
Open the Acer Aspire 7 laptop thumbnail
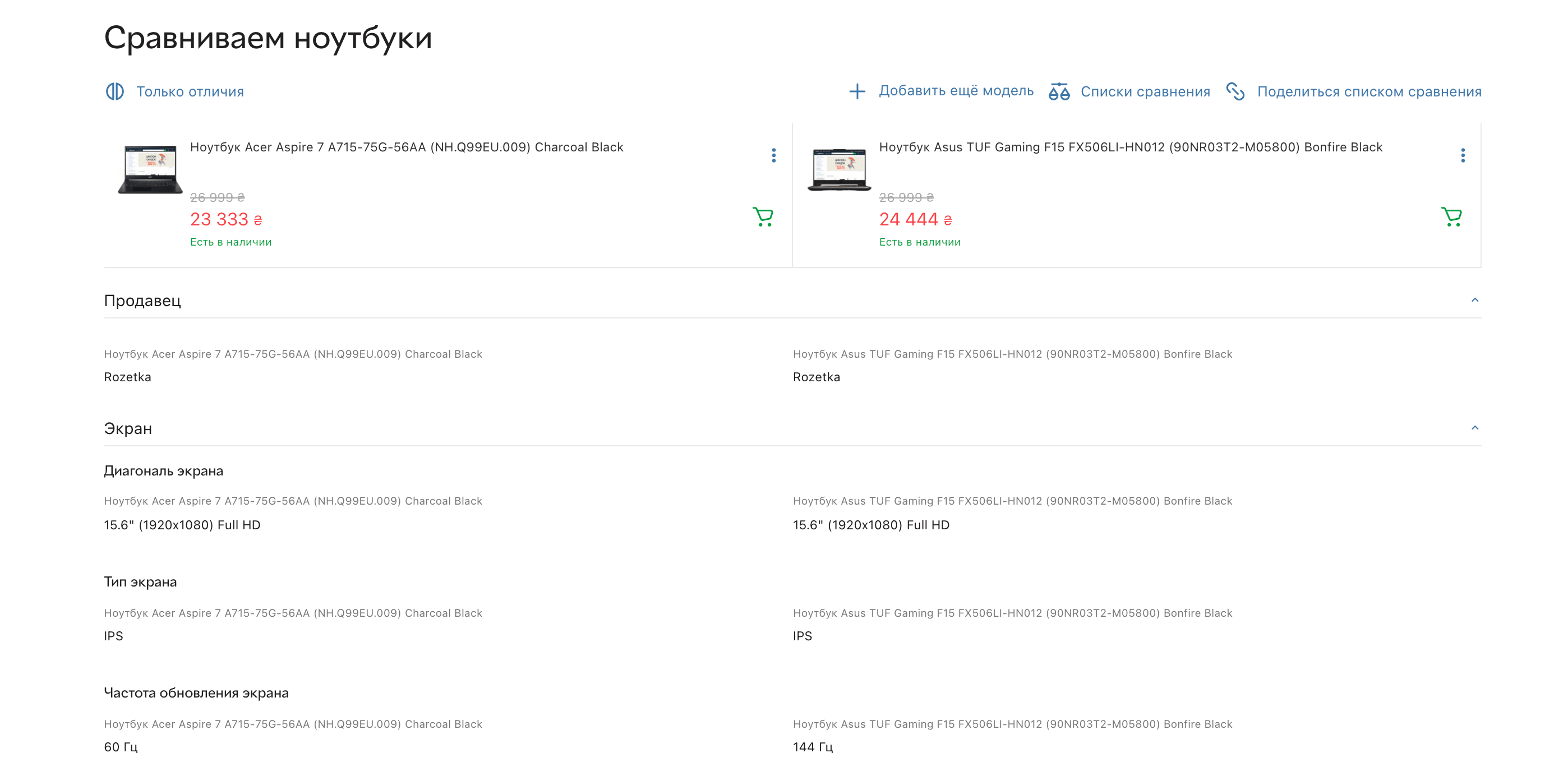(x=150, y=169)
